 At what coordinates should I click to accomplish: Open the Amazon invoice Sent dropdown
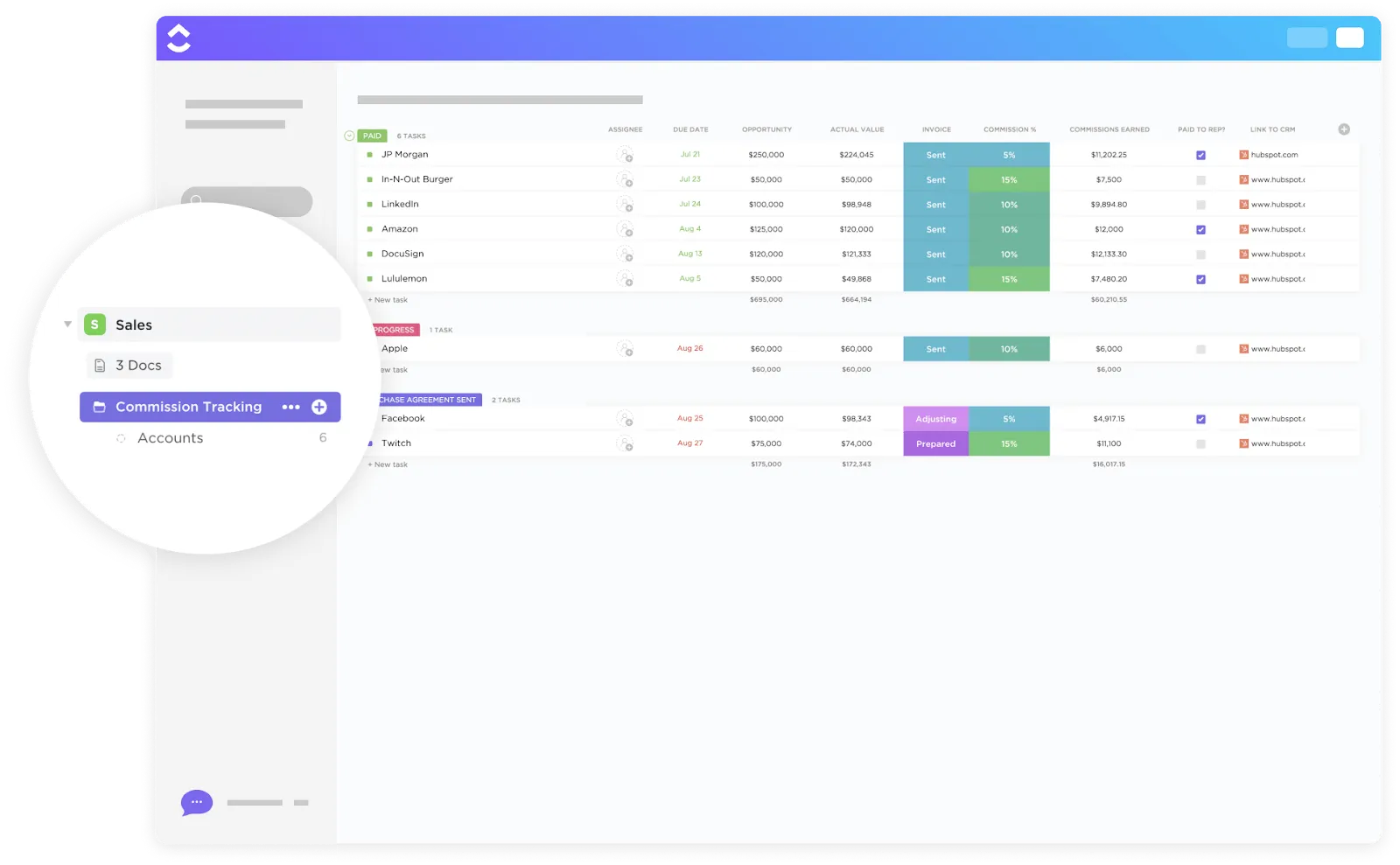pyautogui.click(x=935, y=229)
